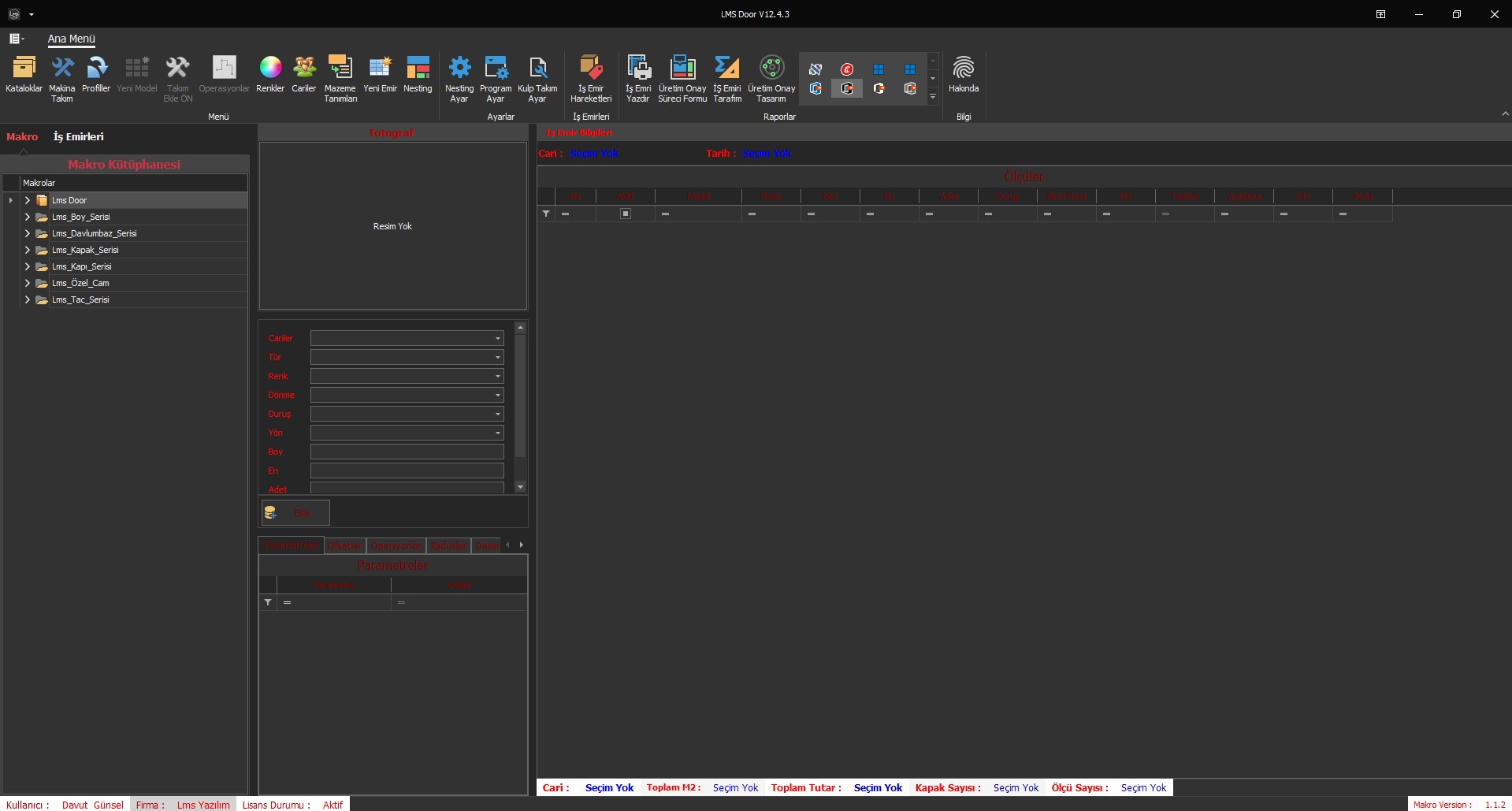Open İş Emiri Tarafım report
The width and height of the screenshot is (1512, 811).
click(727, 79)
